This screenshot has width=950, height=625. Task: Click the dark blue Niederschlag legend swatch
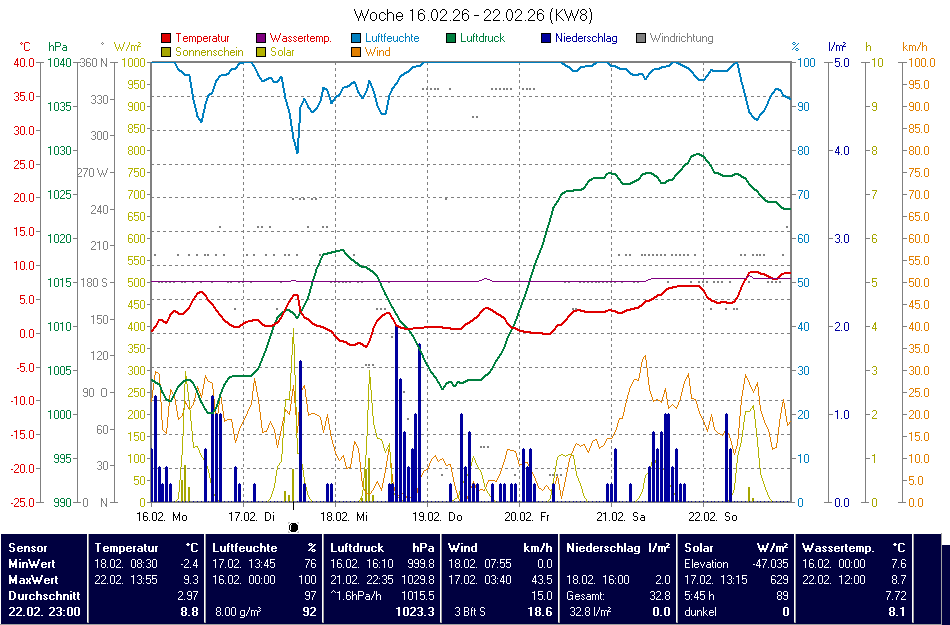[546, 38]
